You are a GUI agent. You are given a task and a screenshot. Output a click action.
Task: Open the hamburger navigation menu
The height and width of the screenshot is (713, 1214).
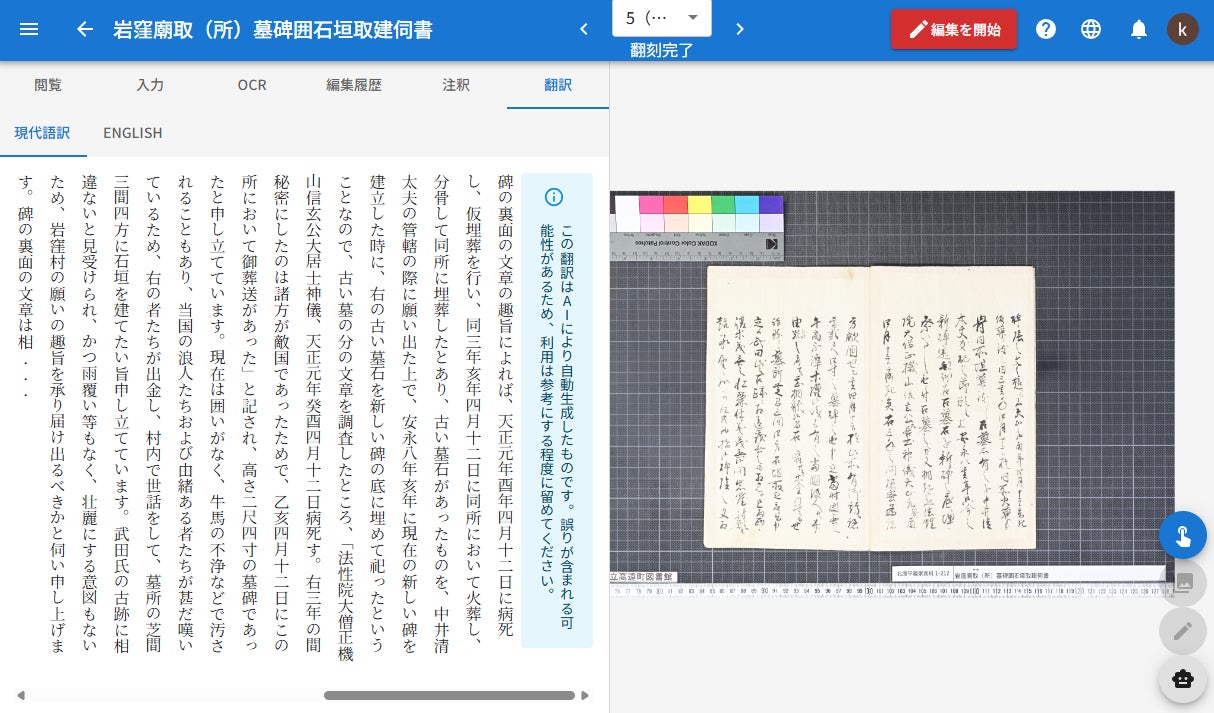(28, 29)
